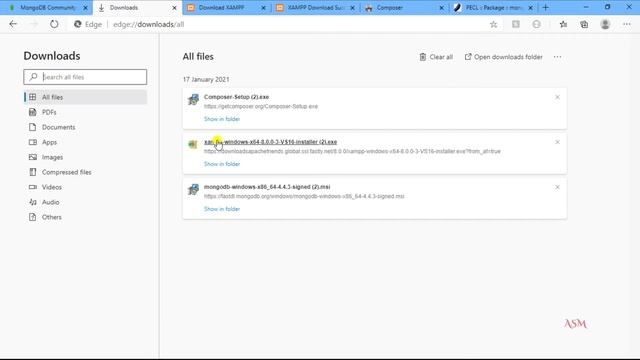Filter downloads by Images
640x360 pixels.
[85, 157]
